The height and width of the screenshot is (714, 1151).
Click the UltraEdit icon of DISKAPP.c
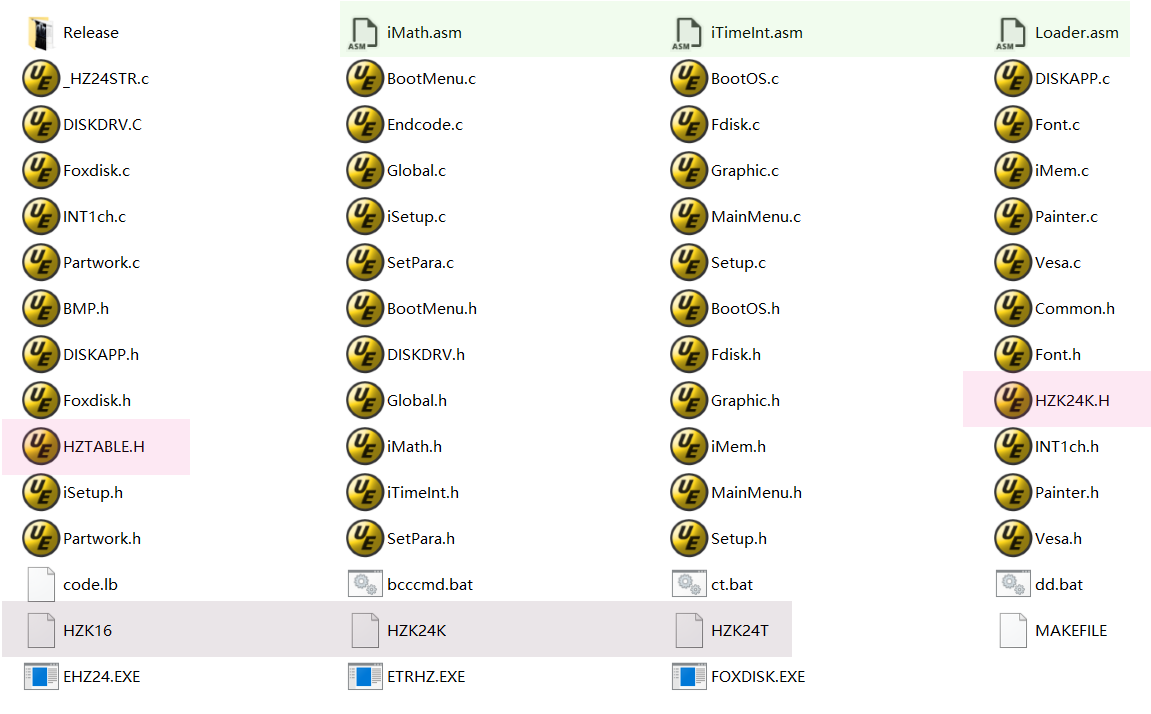[1013, 79]
